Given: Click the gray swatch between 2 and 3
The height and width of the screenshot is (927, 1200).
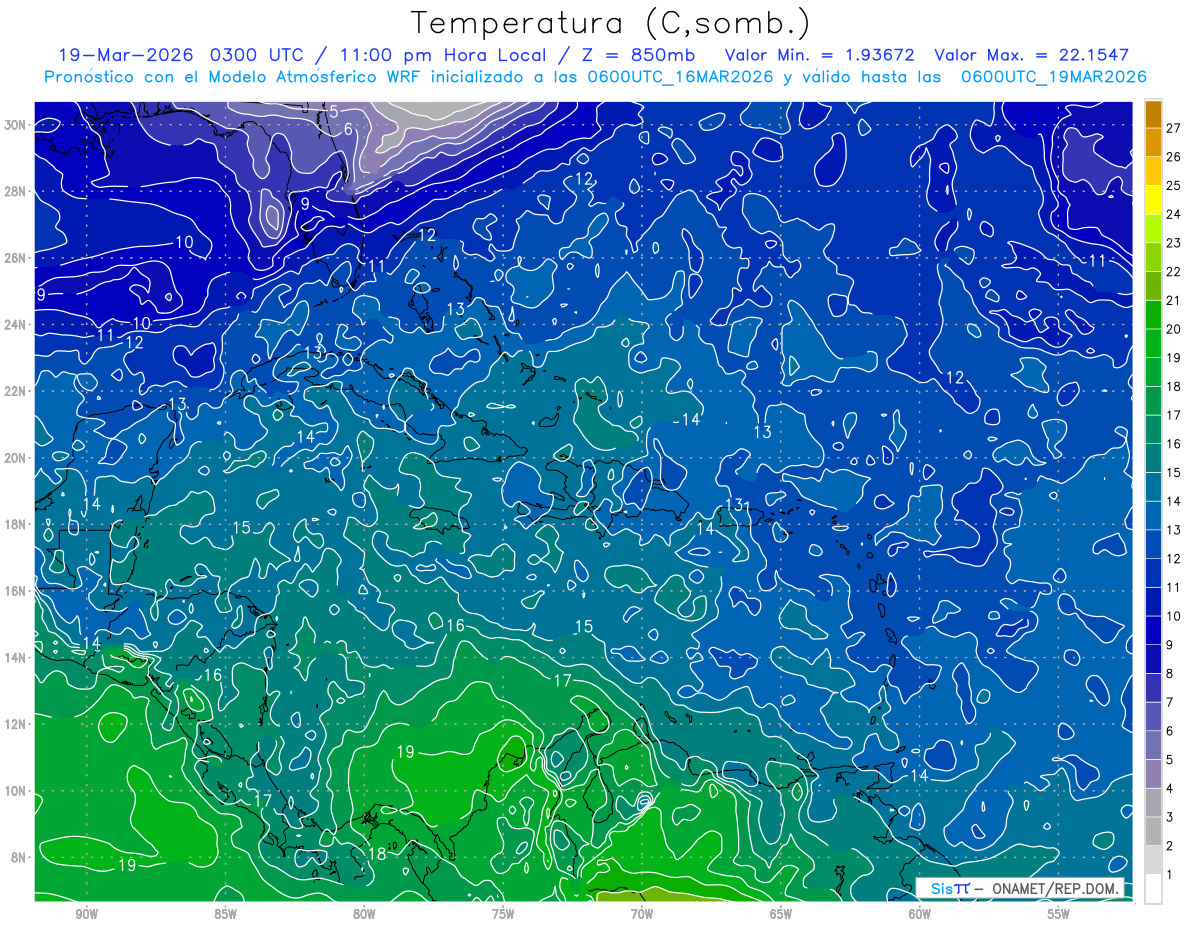Looking at the screenshot, I should tap(1153, 831).
